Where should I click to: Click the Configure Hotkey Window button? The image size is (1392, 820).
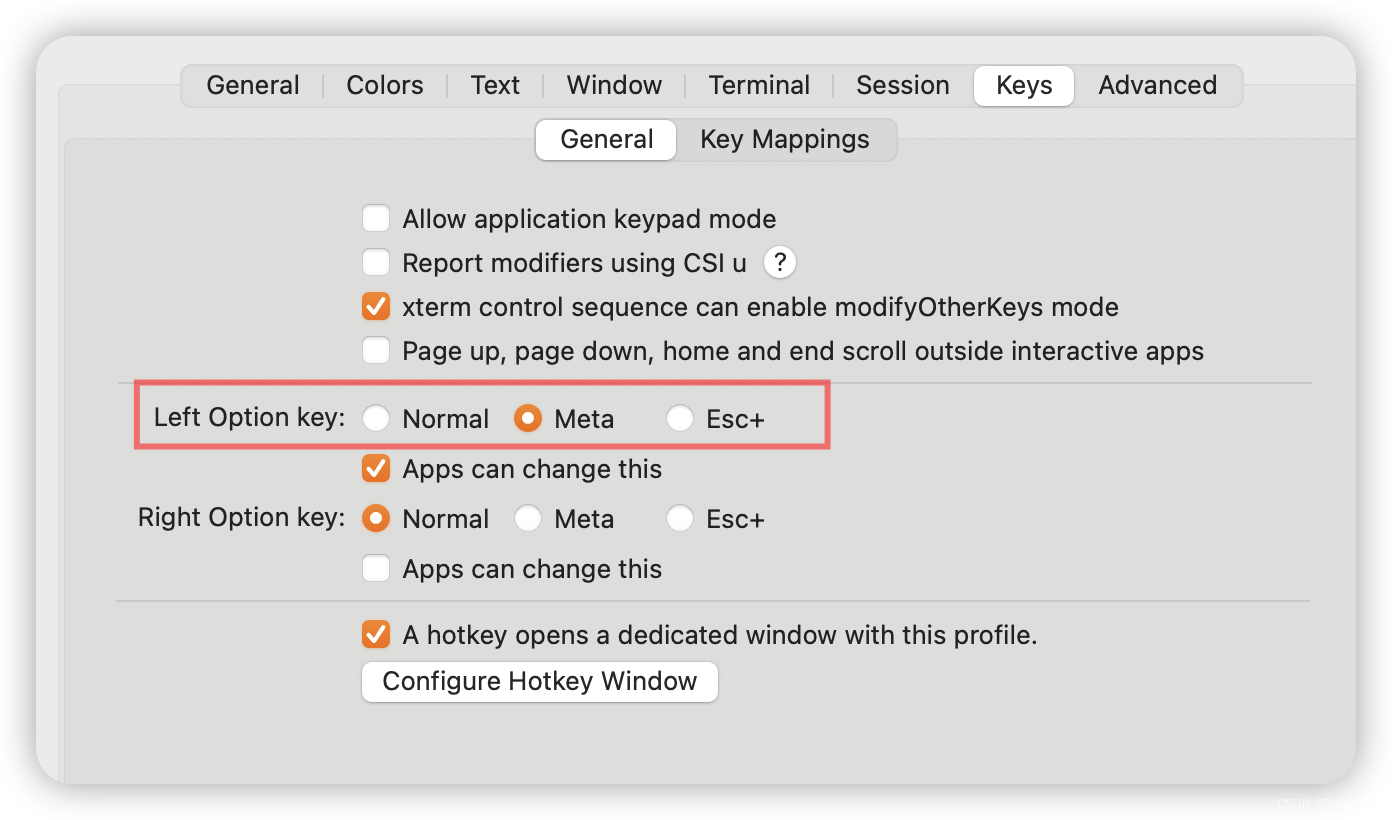click(x=539, y=681)
